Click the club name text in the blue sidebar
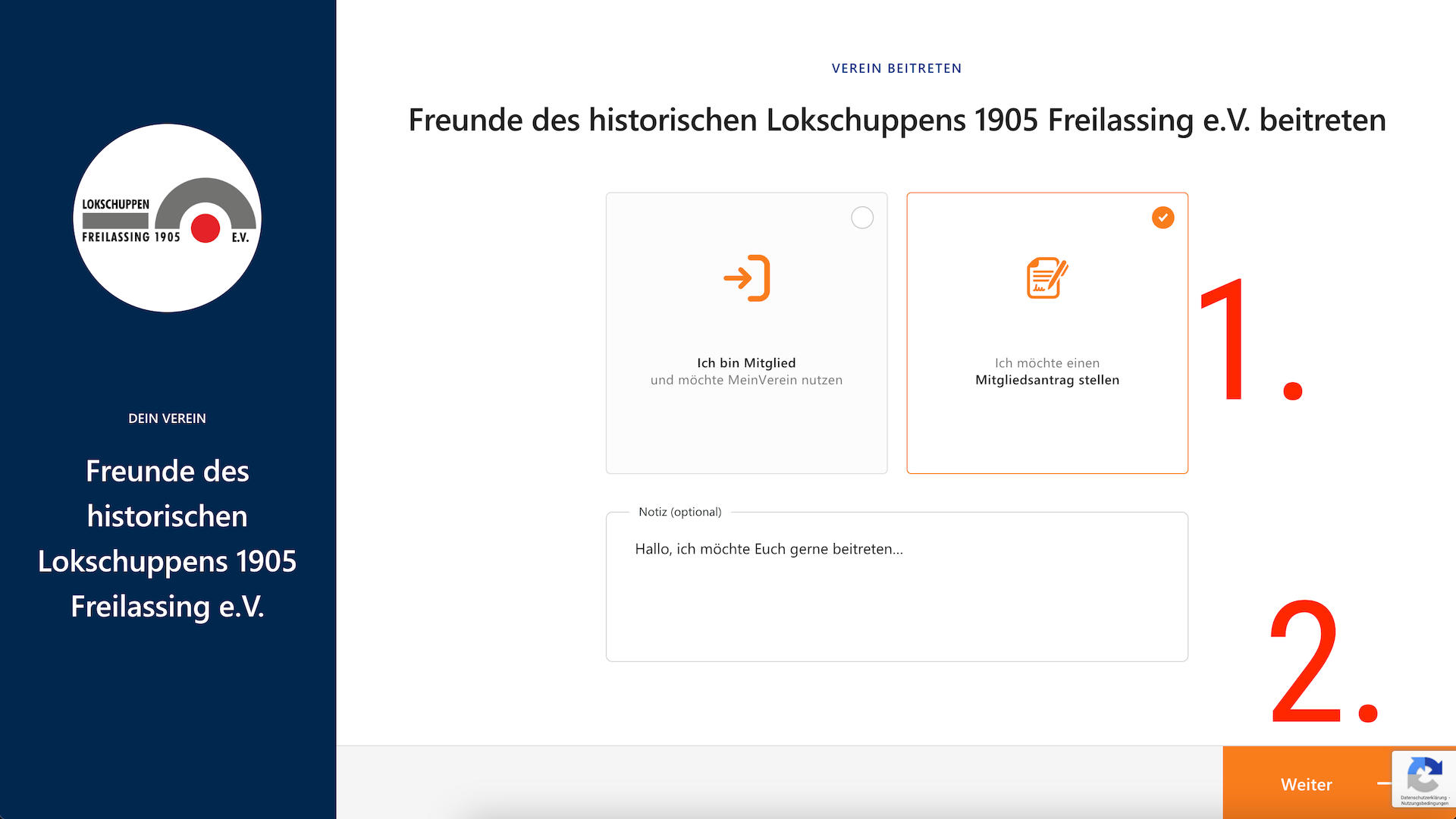The width and height of the screenshot is (1456, 819). pyautogui.click(x=167, y=538)
